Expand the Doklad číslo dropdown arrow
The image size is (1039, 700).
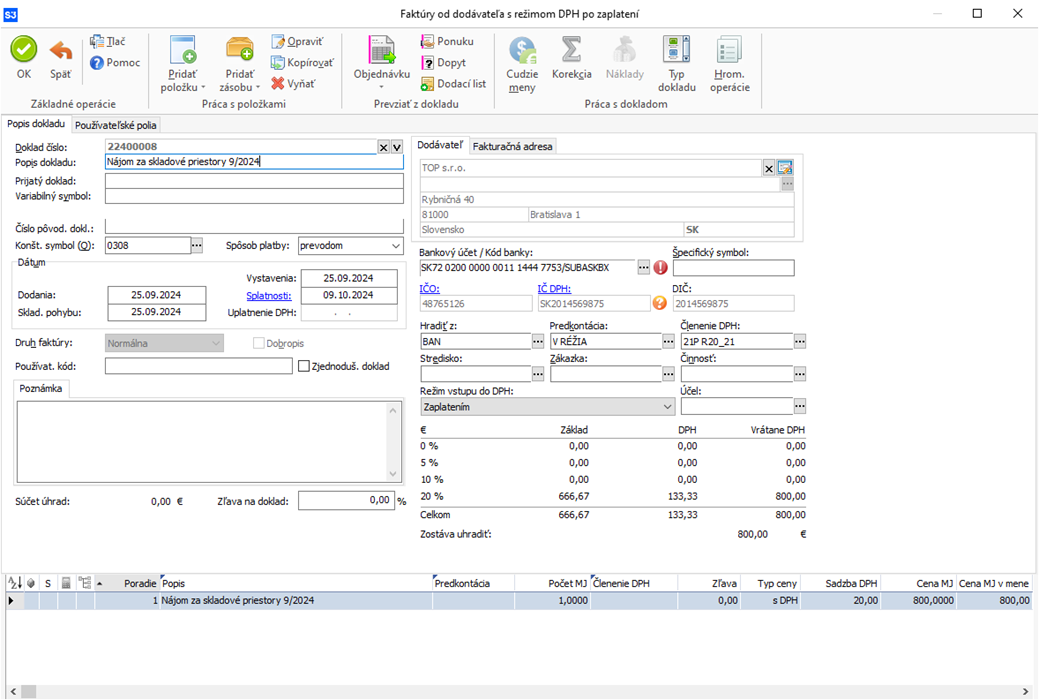pyautogui.click(x=397, y=147)
